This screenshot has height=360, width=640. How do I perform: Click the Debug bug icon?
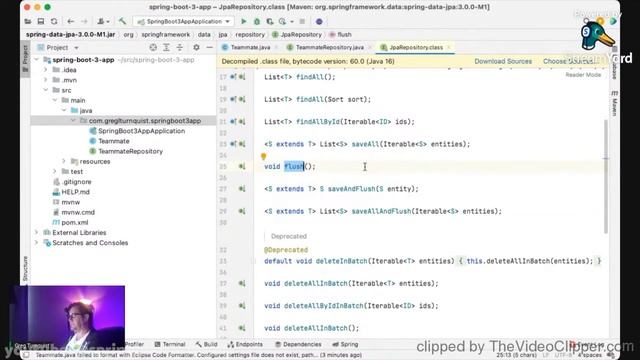(x=257, y=21)
